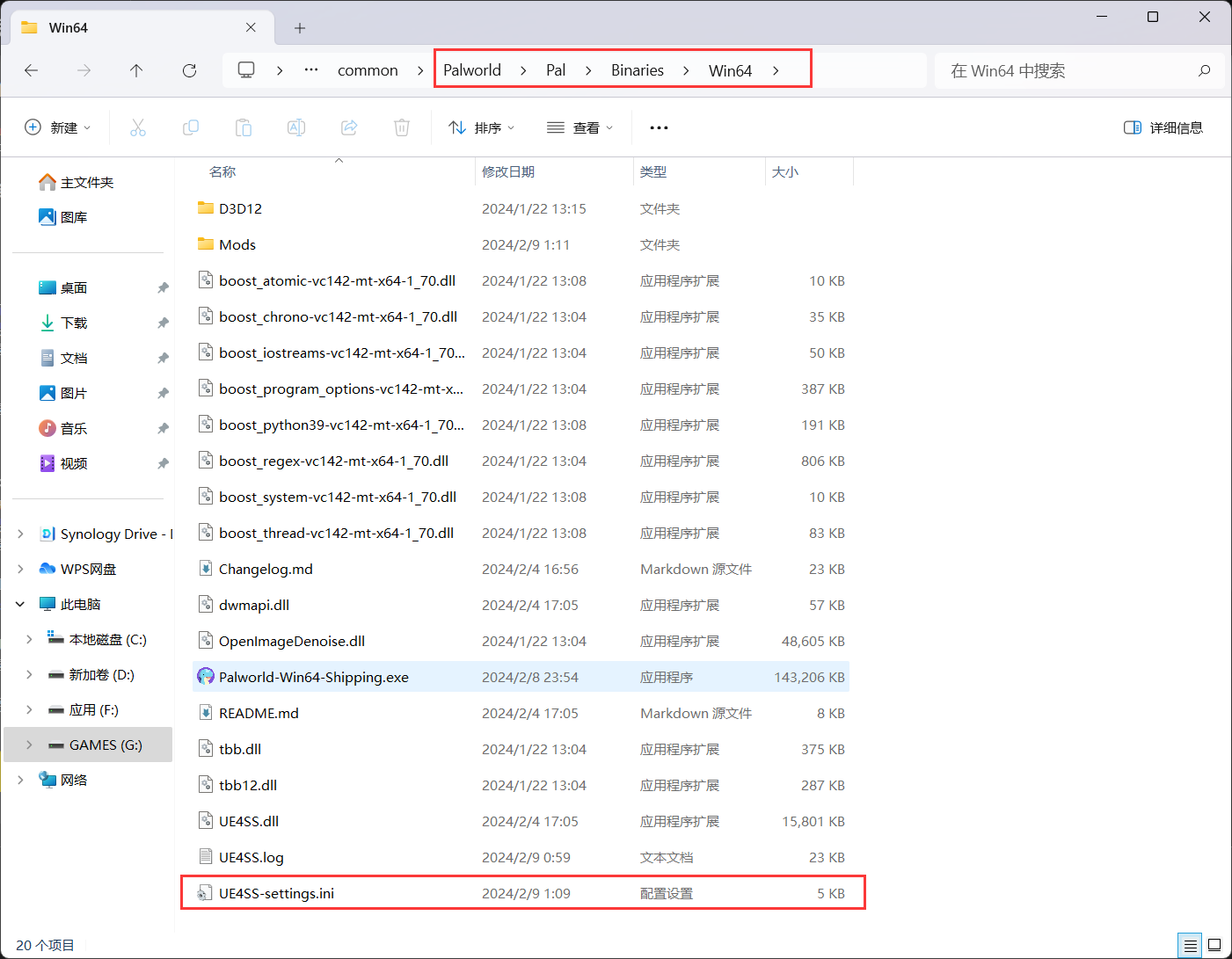Open the 查看 view dropdown

click(580, 127)
